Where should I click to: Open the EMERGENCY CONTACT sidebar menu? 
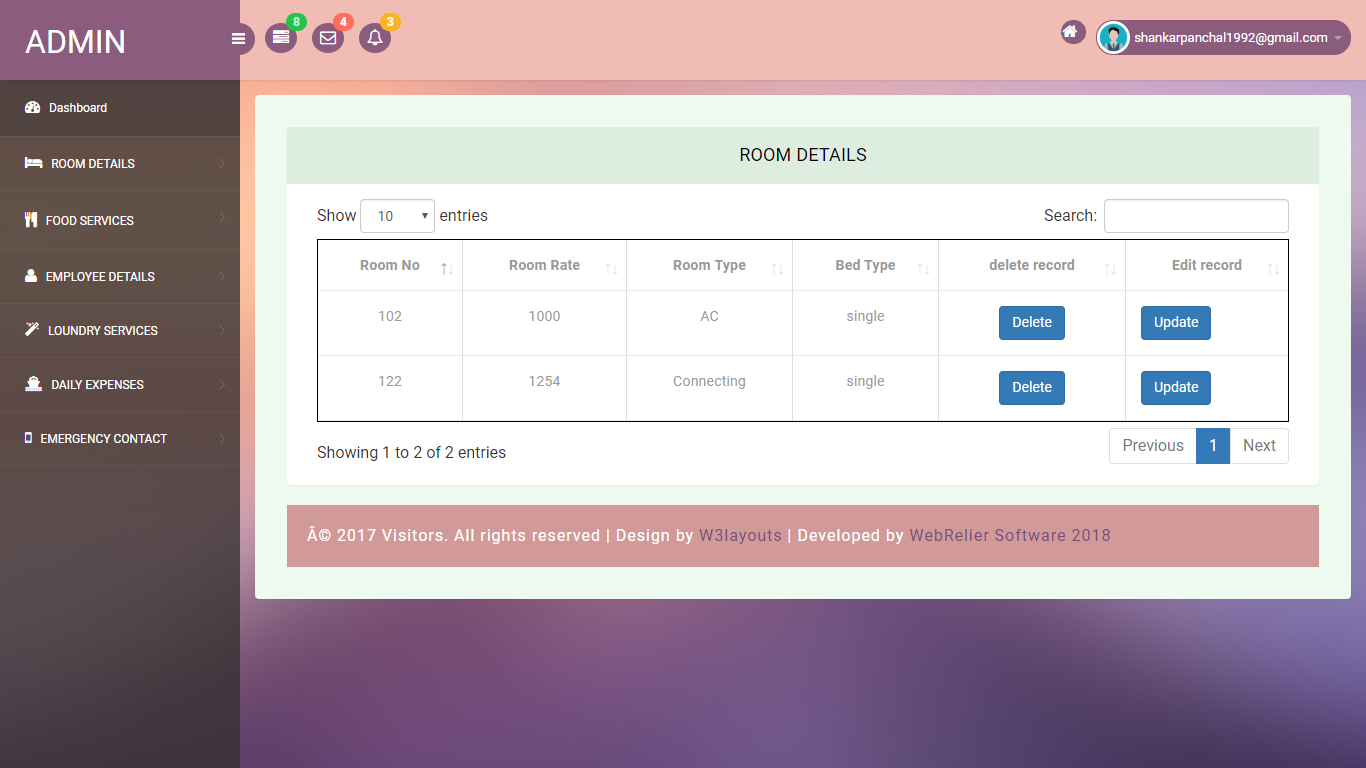[120, 438]
